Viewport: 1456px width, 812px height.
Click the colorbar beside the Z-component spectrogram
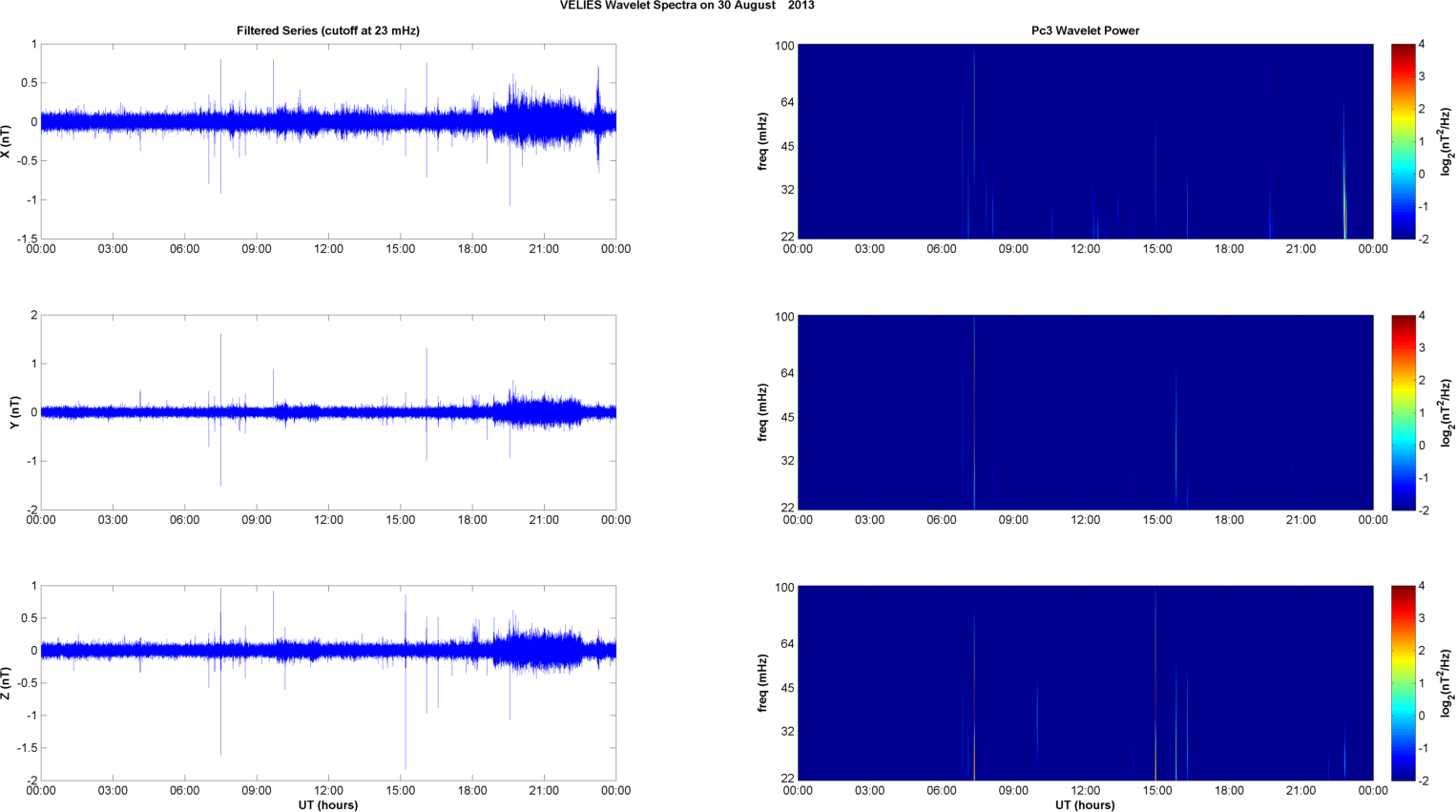1403,683
